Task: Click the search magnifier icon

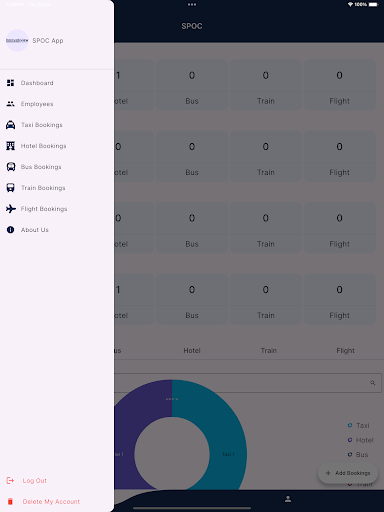Action: [373, 383]
